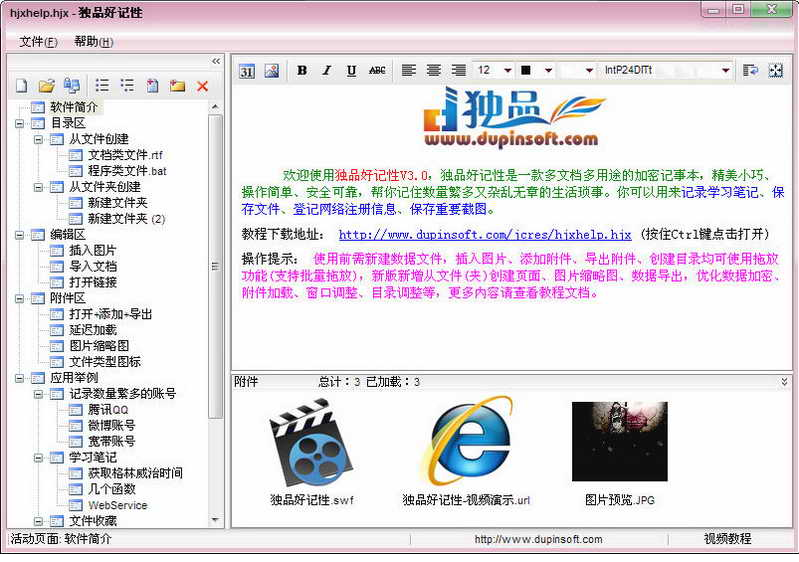The width and height of the screenshot is (799, 562).
Task: Click create from folder icon
Action: click(x=177, y=86)
